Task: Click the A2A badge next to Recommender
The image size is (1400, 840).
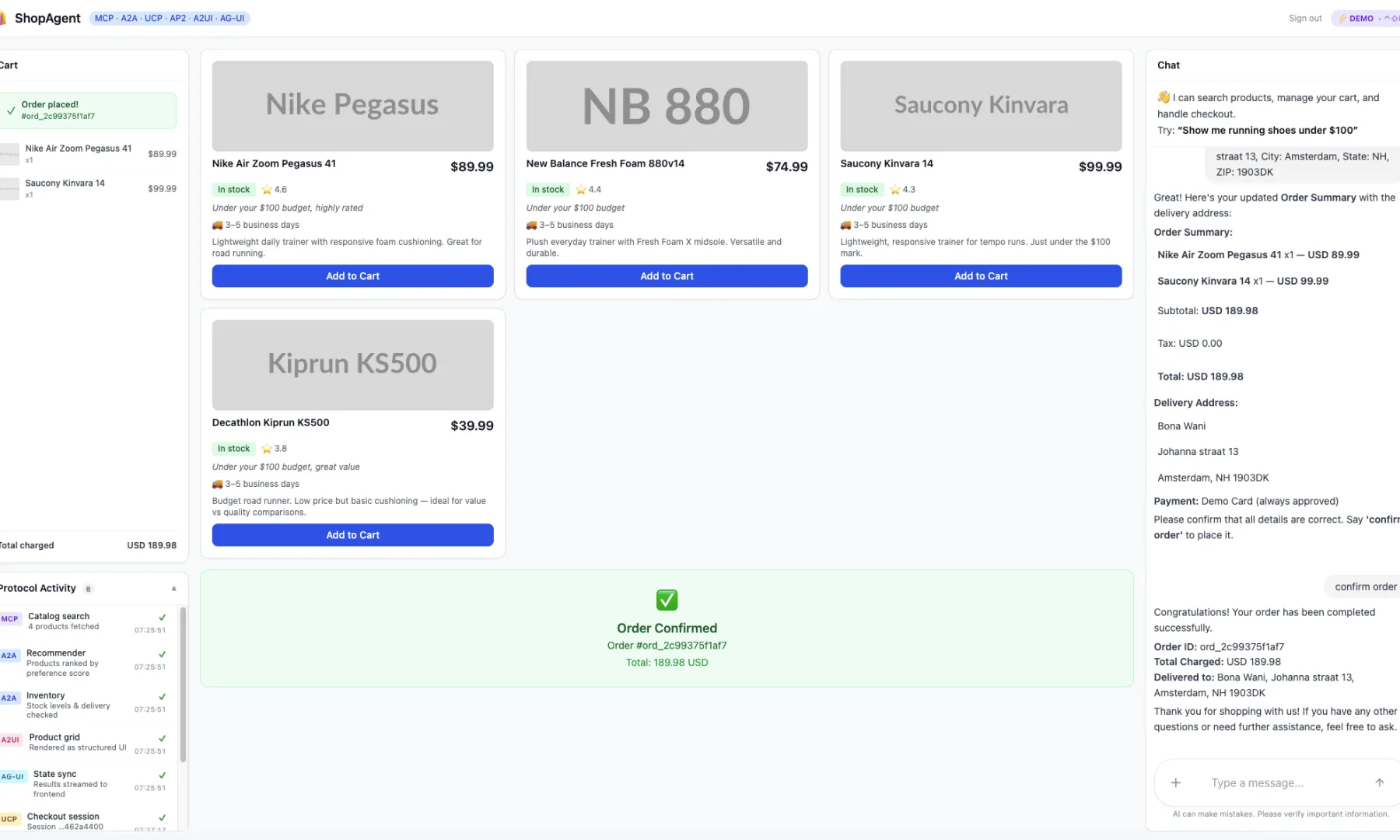Action: tap(9, 656)
